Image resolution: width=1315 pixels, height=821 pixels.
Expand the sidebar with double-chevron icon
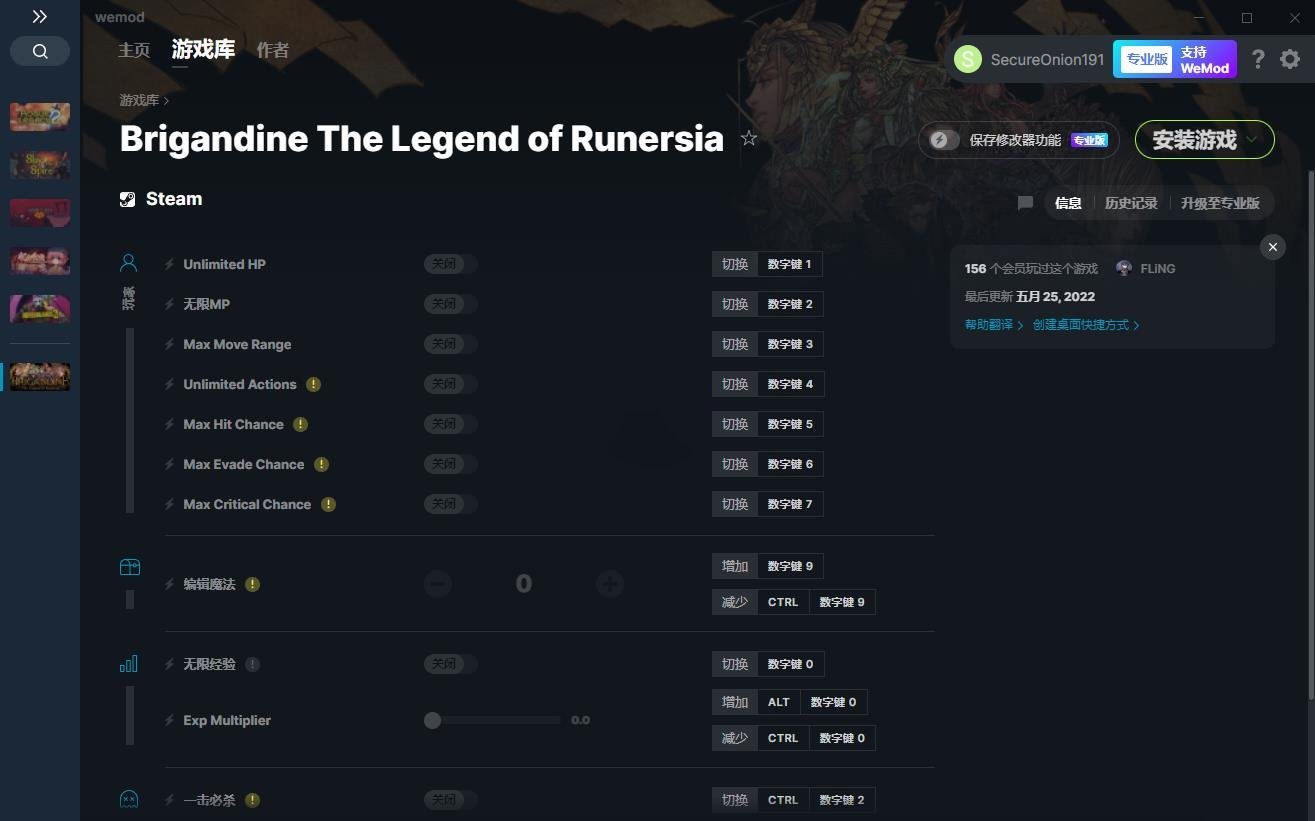coord(39,17)
